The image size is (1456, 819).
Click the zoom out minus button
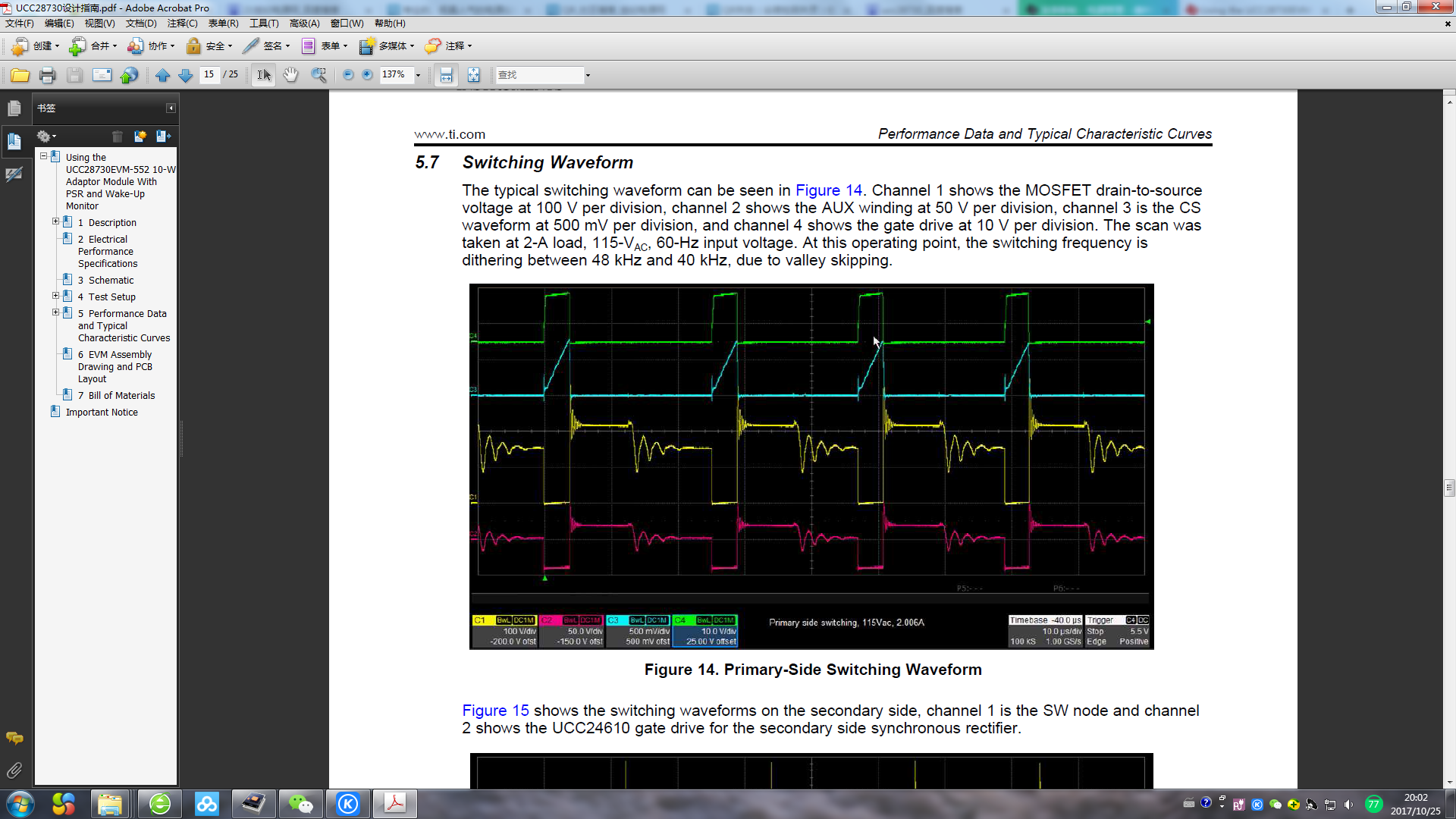(348, 74)
